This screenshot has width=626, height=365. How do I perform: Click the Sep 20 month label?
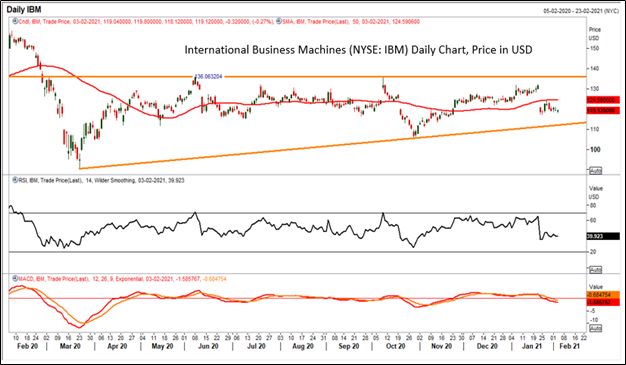tap(349, 346)
